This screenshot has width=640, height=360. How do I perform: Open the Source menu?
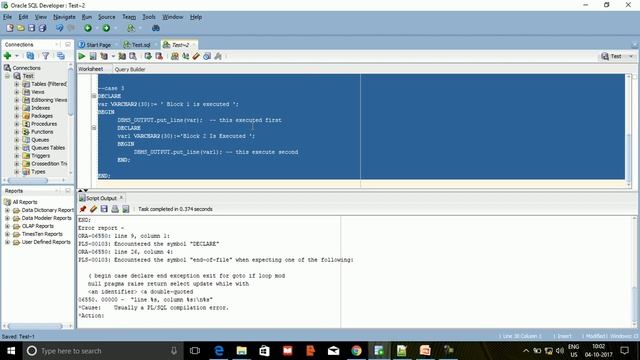(x=107, y=17)
